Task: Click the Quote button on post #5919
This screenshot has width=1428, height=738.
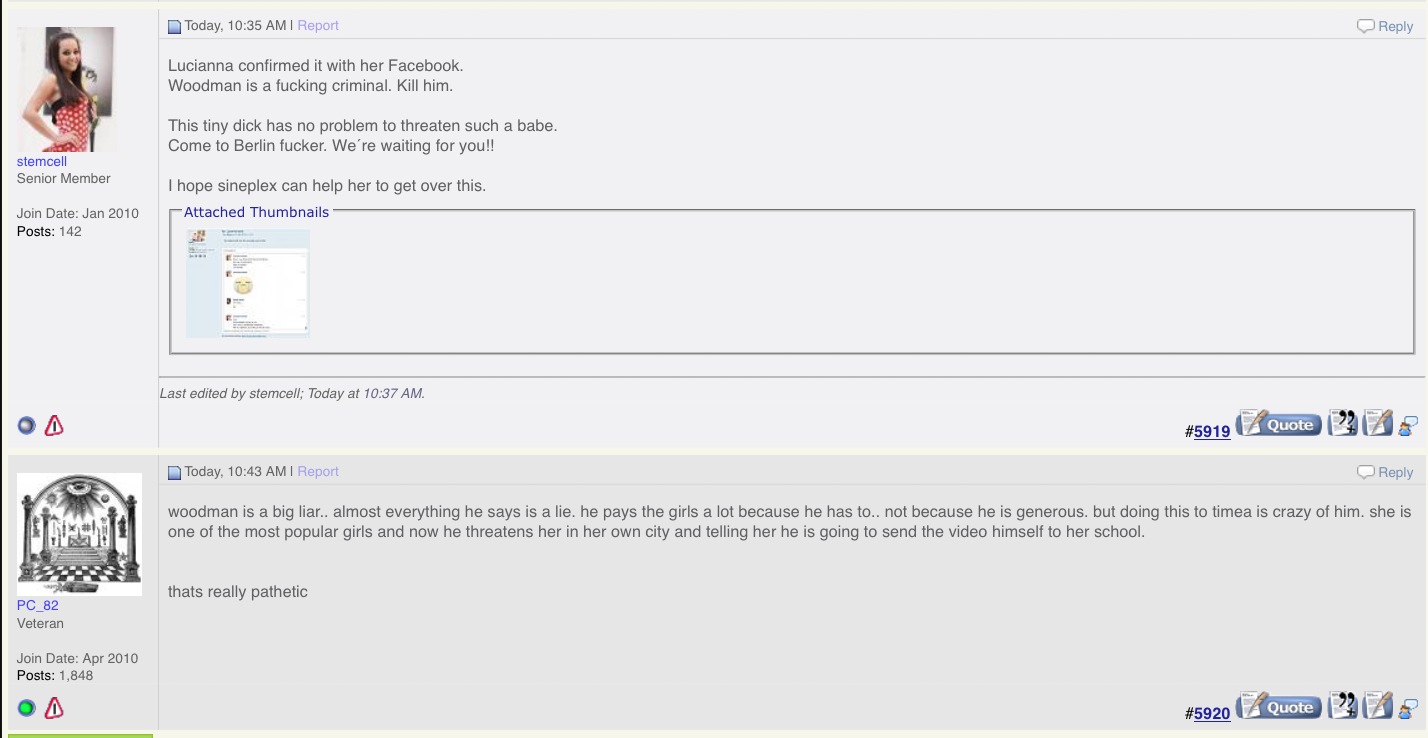Action: [1278, 424]
